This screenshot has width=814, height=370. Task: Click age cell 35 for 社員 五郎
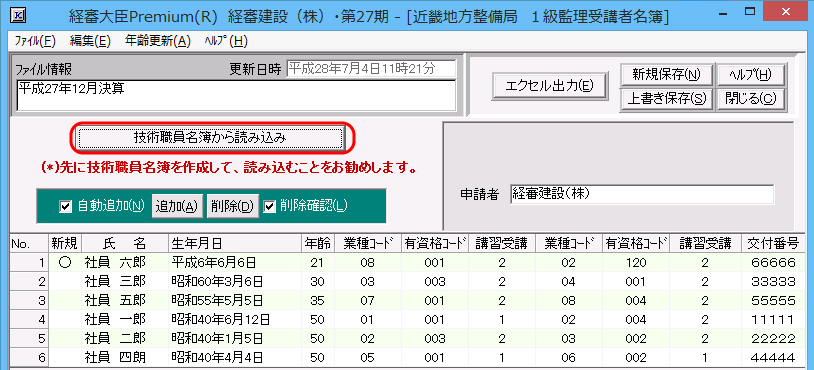[x=317, y=300]
